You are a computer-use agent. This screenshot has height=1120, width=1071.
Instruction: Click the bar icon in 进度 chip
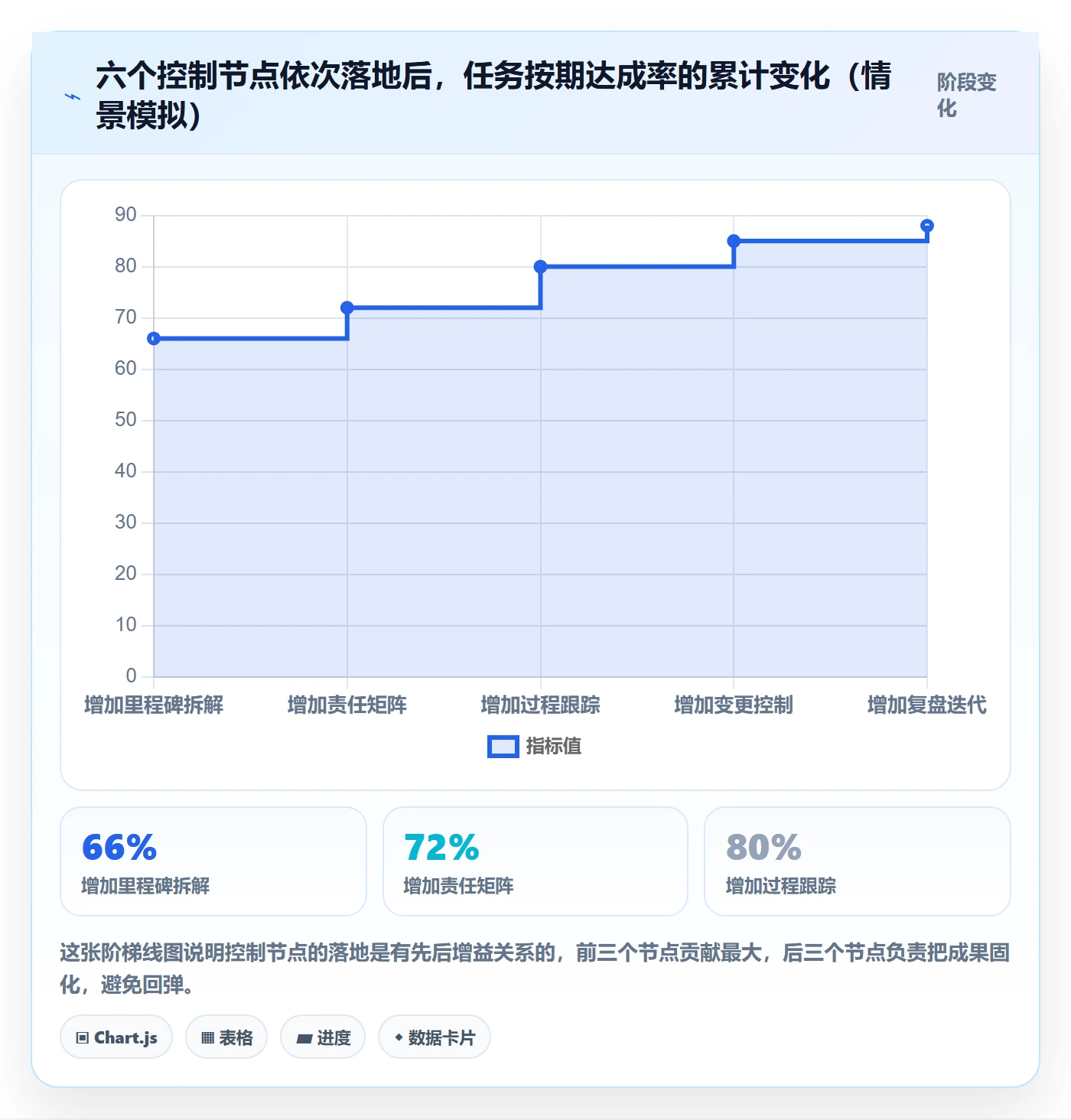click(304, 1038)
